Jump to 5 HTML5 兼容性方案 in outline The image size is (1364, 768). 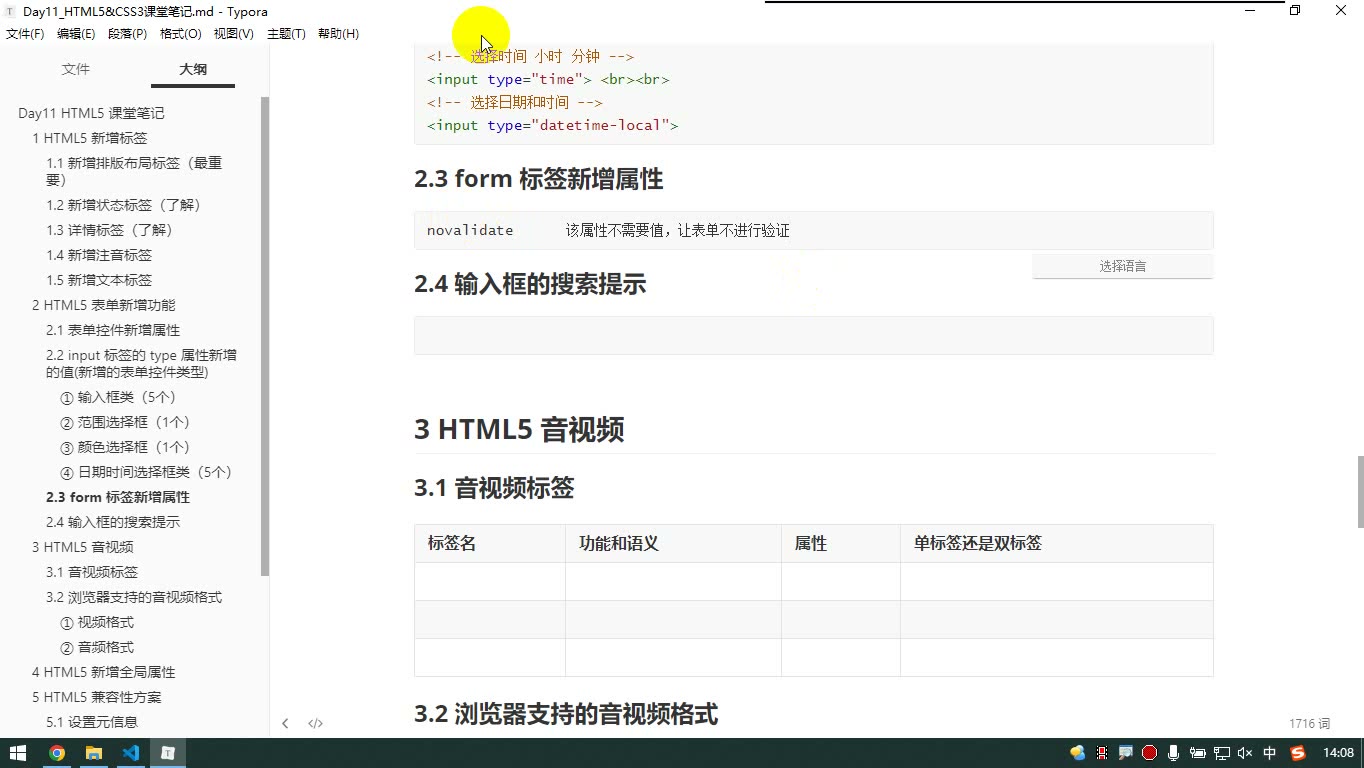pos(96,697)
